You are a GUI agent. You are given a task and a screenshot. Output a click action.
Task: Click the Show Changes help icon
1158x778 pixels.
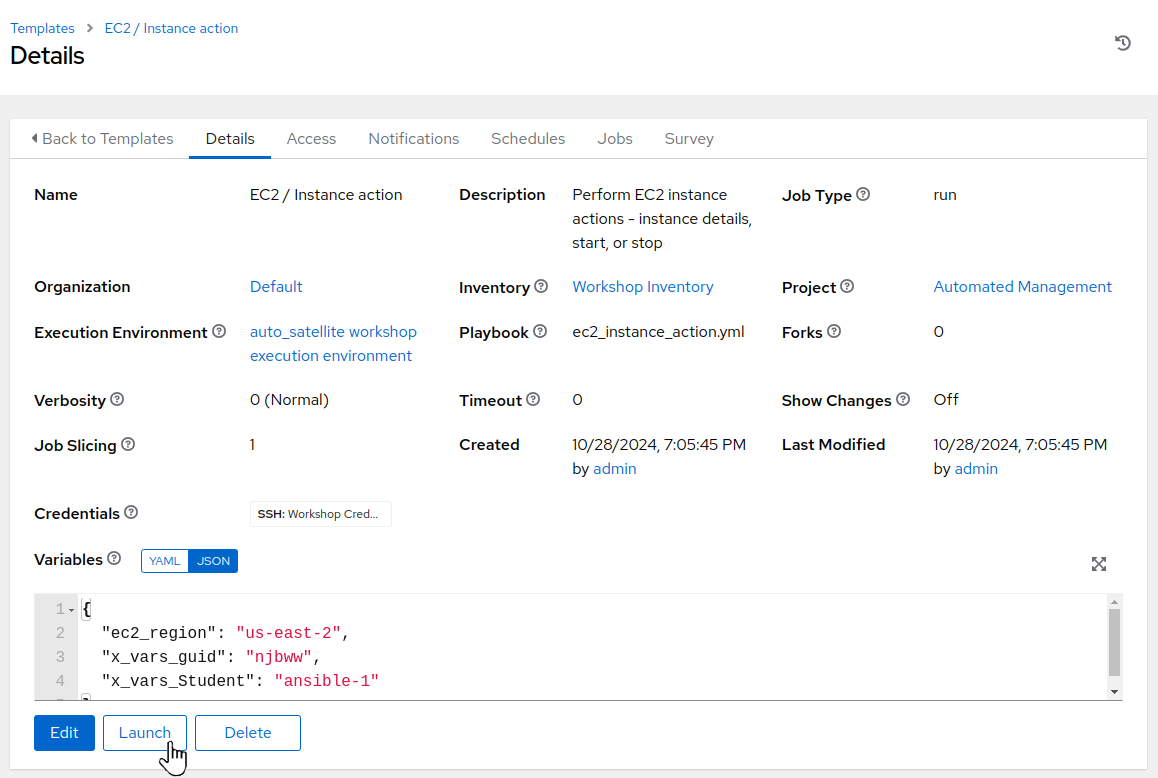(x=902, y=399)
